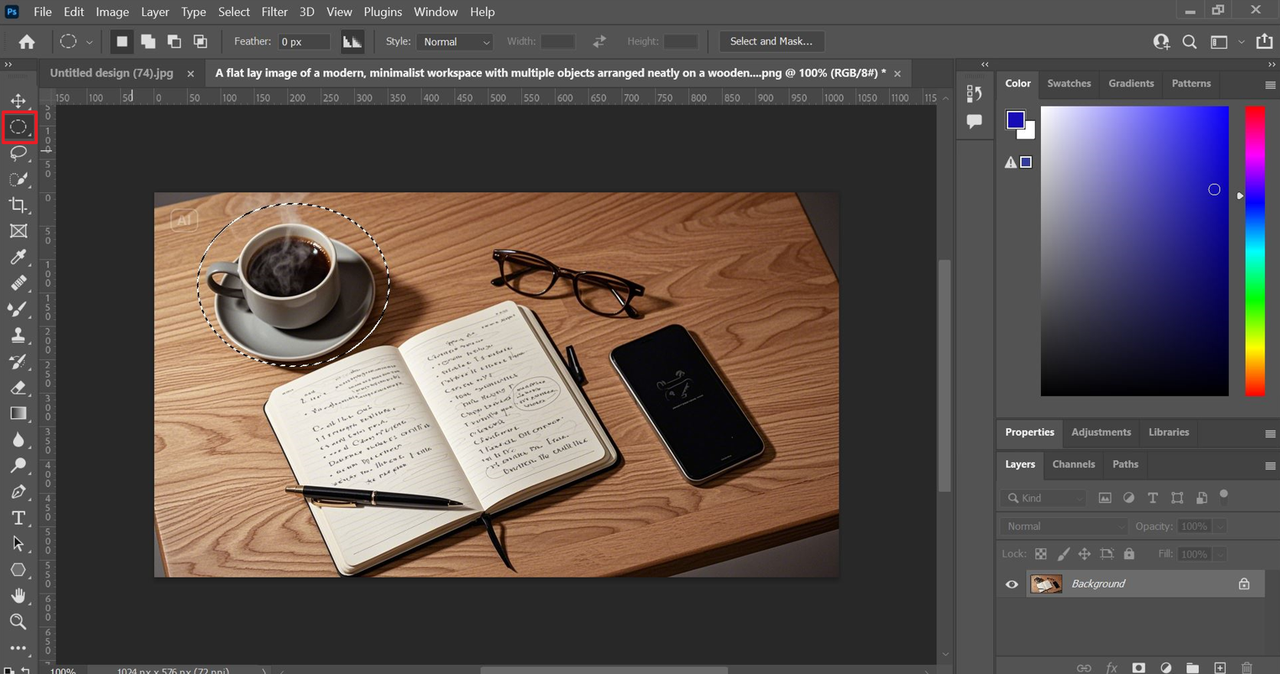Viewport: 1280px width, 674px height.
Task: Click the swap width and height arrows
Action: [599, 41]
